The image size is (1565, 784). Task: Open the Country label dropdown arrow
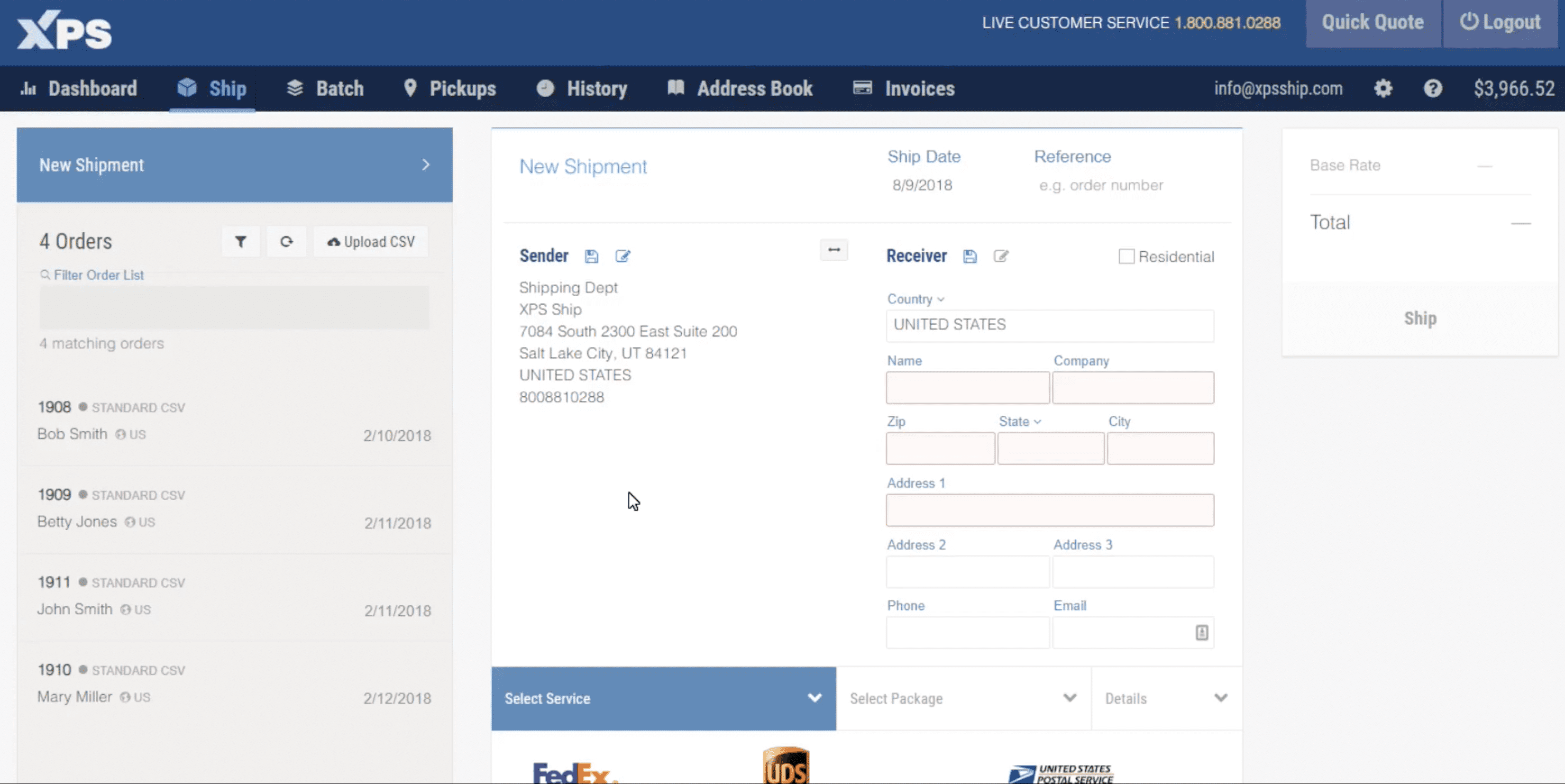[941, 300]
